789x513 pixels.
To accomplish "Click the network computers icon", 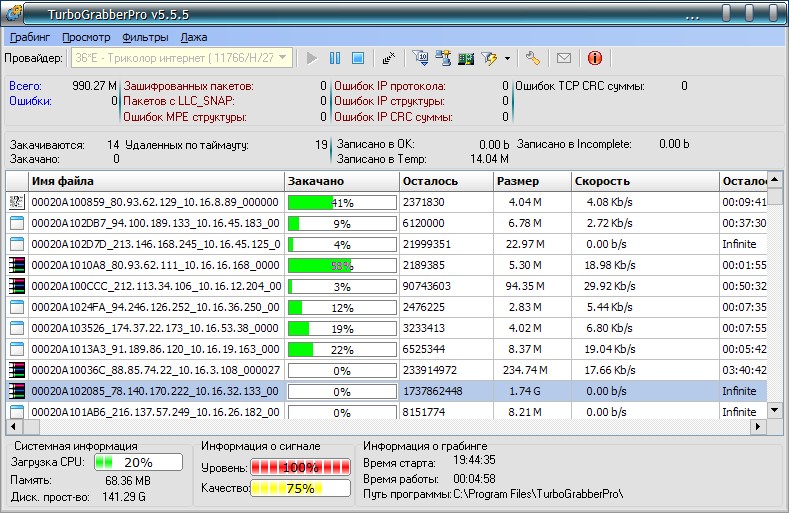I will tap(443, 58).
